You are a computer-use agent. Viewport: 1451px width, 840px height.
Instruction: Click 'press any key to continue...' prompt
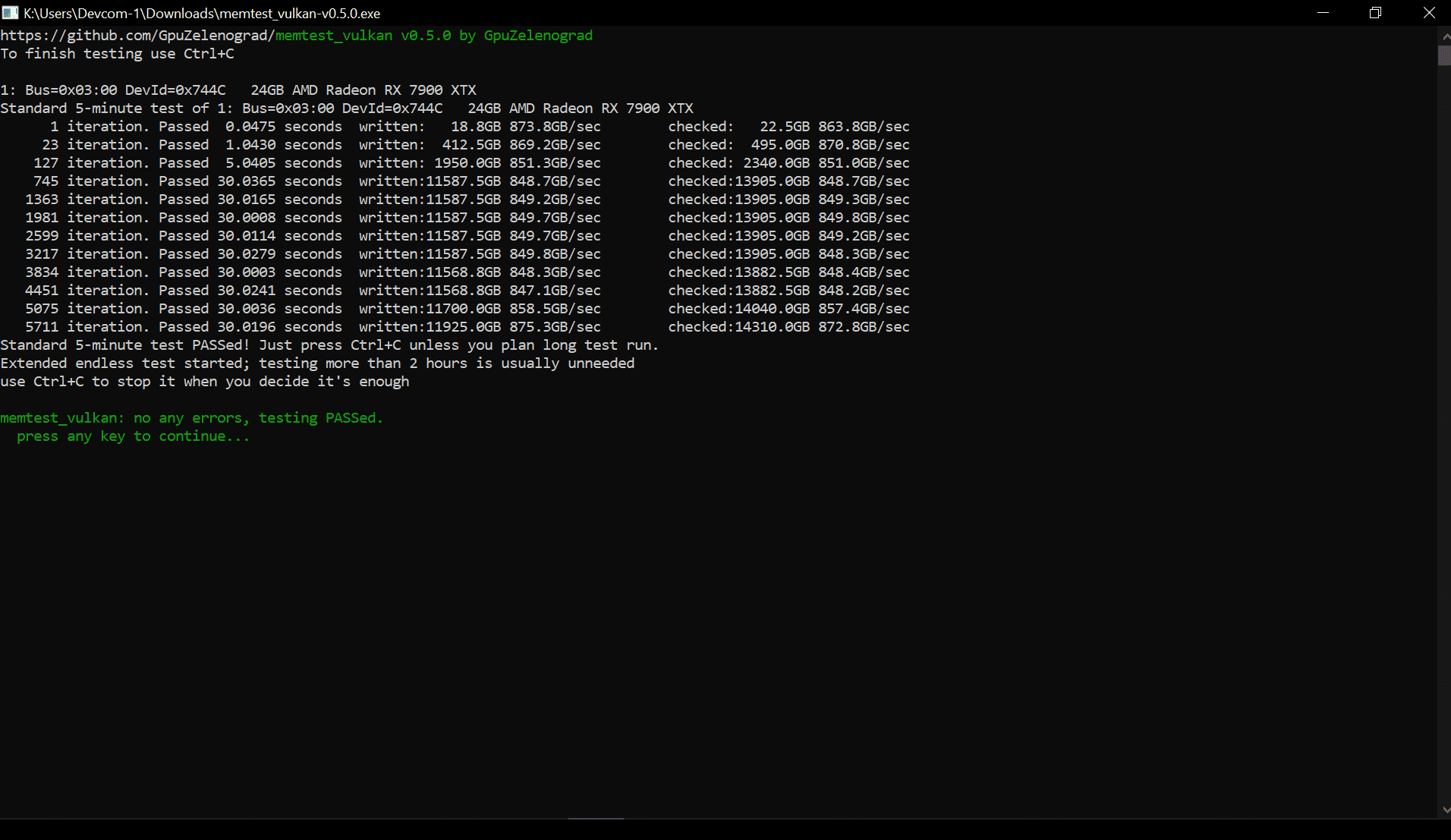(134, 436)
